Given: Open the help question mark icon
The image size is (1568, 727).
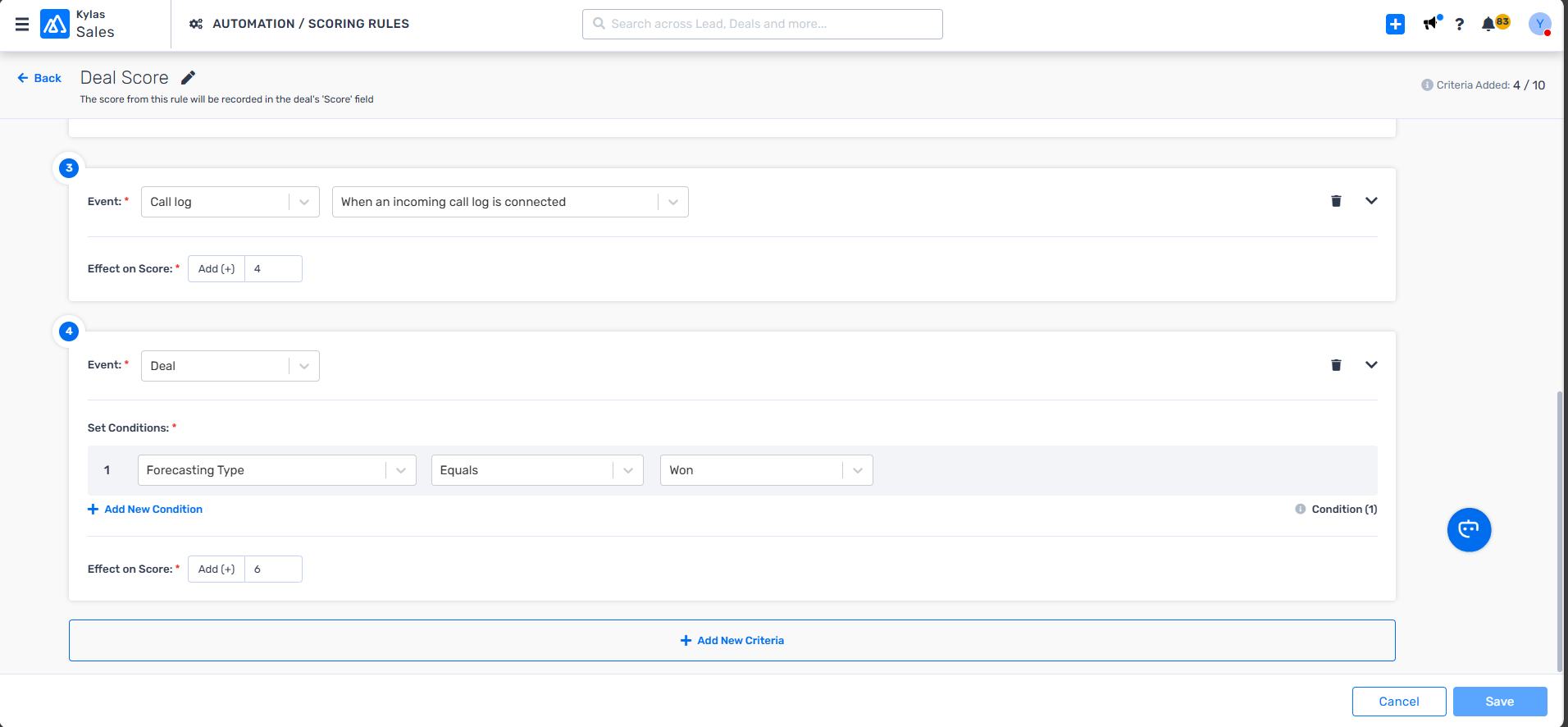Looking at the screenshot, I should pos(1459,25).
